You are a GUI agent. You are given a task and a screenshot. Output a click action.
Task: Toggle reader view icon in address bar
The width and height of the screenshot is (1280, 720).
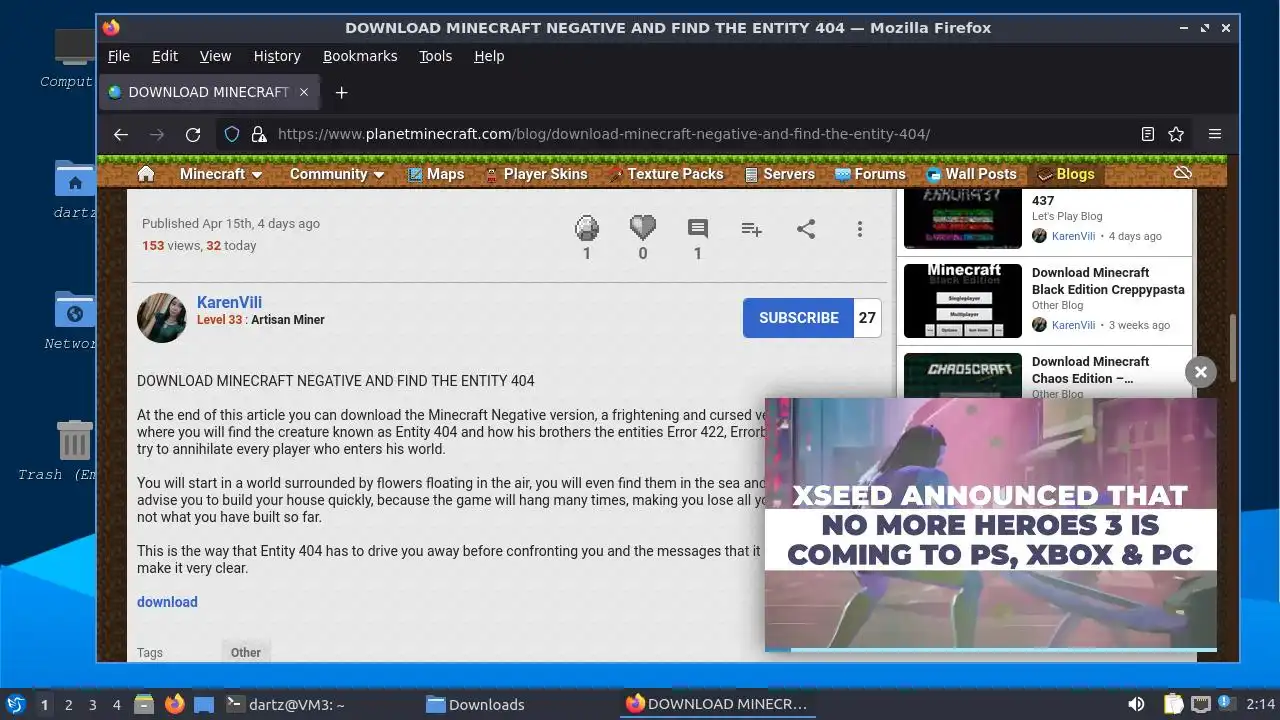1148,134
